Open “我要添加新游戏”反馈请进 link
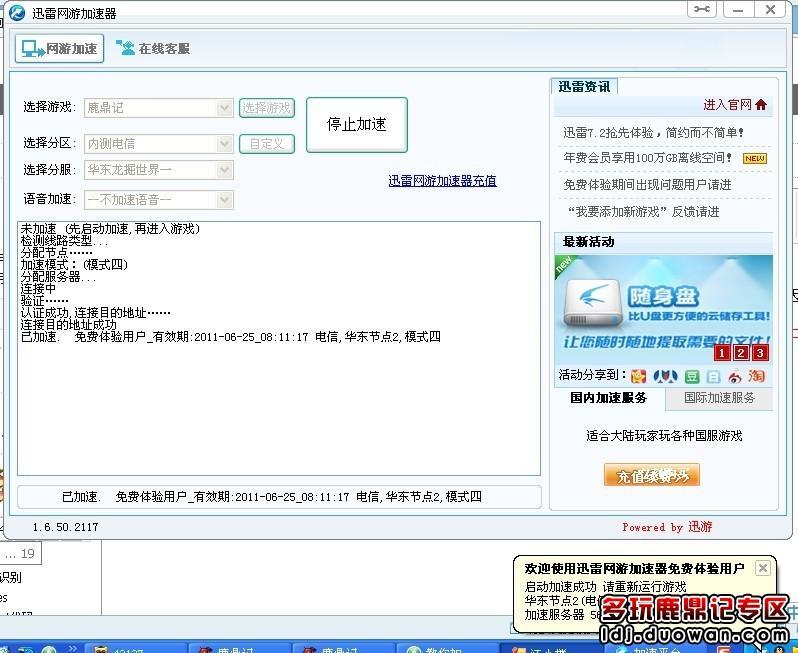Image resolution: width=798 pixels, height=653 pixels. point(643,212)
